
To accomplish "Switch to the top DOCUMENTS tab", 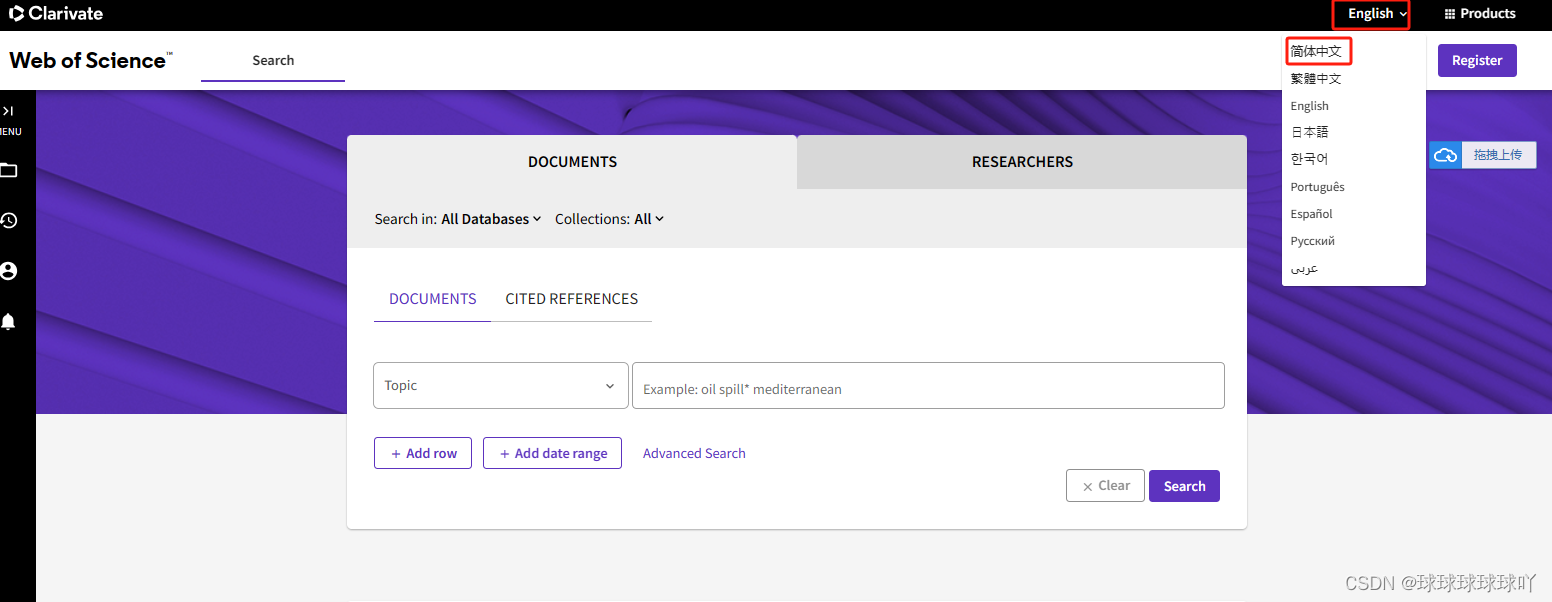I will (x=572, y=162).
